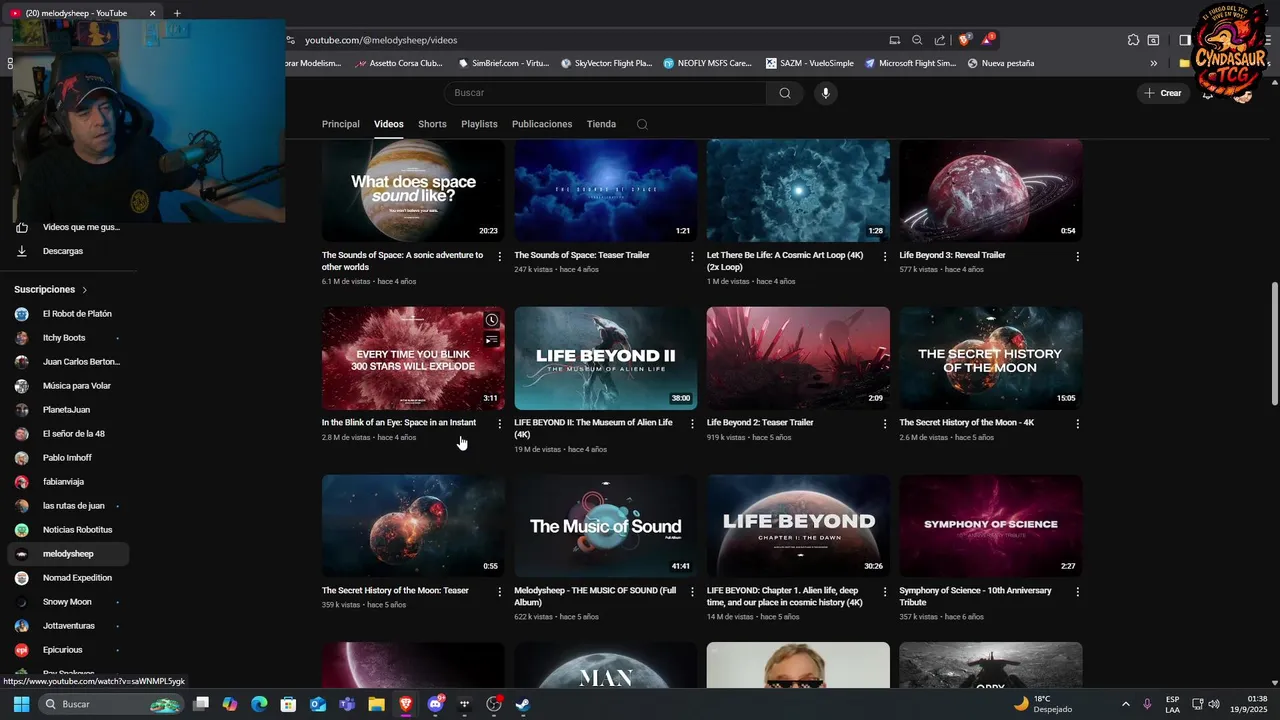Screen dimensions: 1280x720
Task: Open Nomad Expedition subscription
Action: coord(68,578)
